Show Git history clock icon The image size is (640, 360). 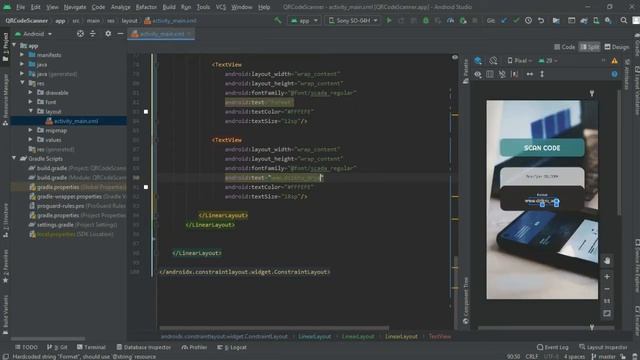pos(529,20)
